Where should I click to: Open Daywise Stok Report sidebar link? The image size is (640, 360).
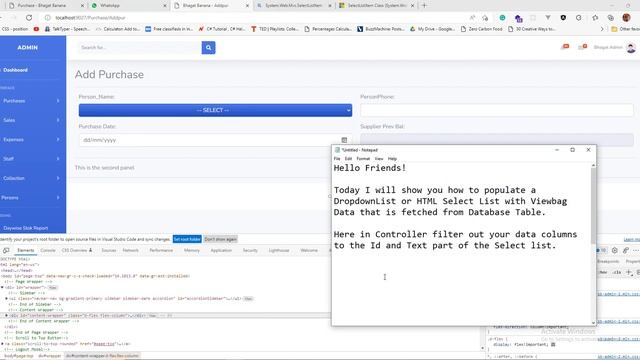click(x=25, y=228)
